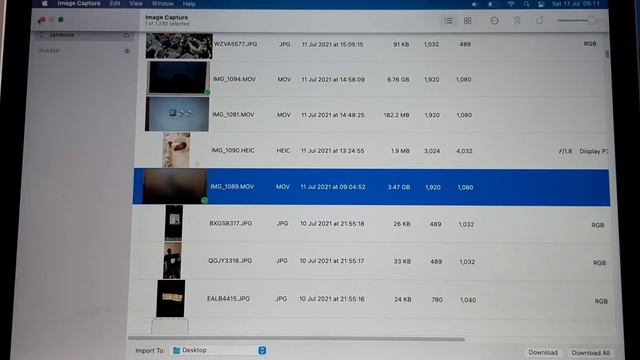The width and height of the screenshot is (640, 360).
Task: Open the Image Capture menu
Action: [79, 3]
